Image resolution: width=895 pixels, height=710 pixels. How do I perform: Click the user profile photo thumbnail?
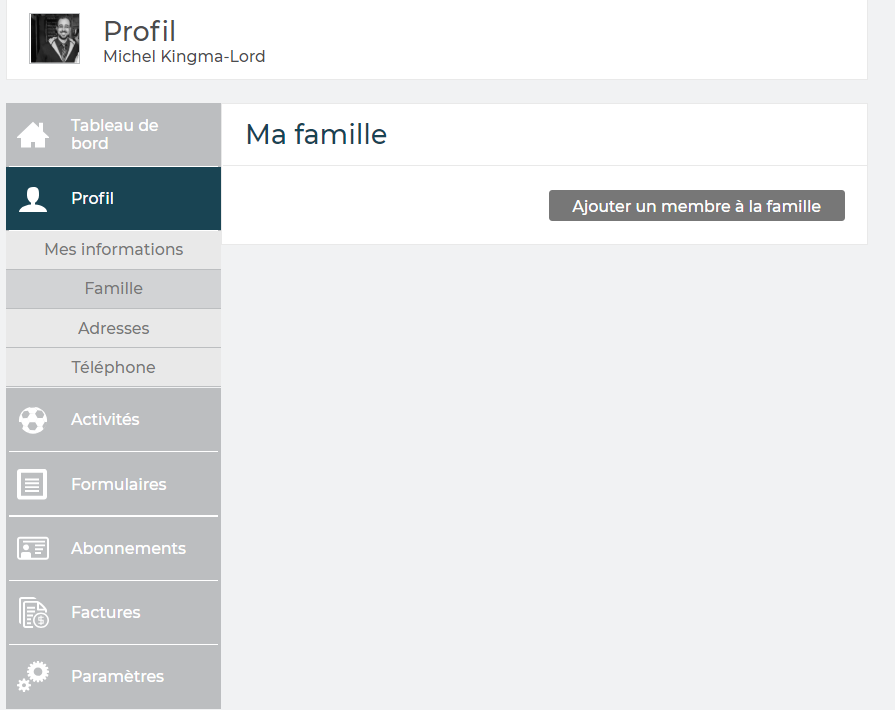click(x=55, y=39)
